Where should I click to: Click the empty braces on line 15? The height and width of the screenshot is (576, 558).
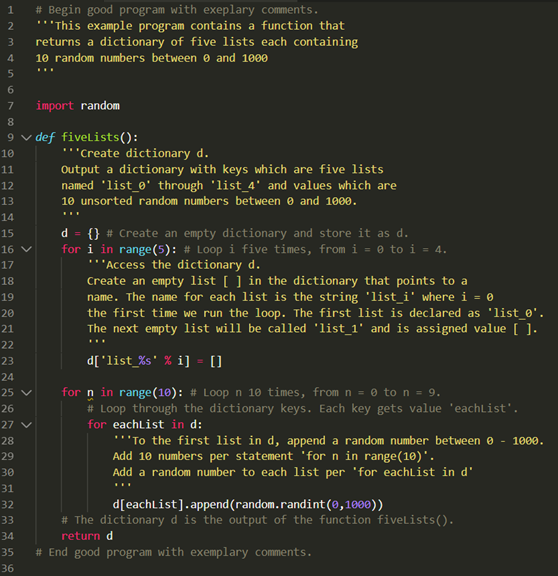point(94,233)
